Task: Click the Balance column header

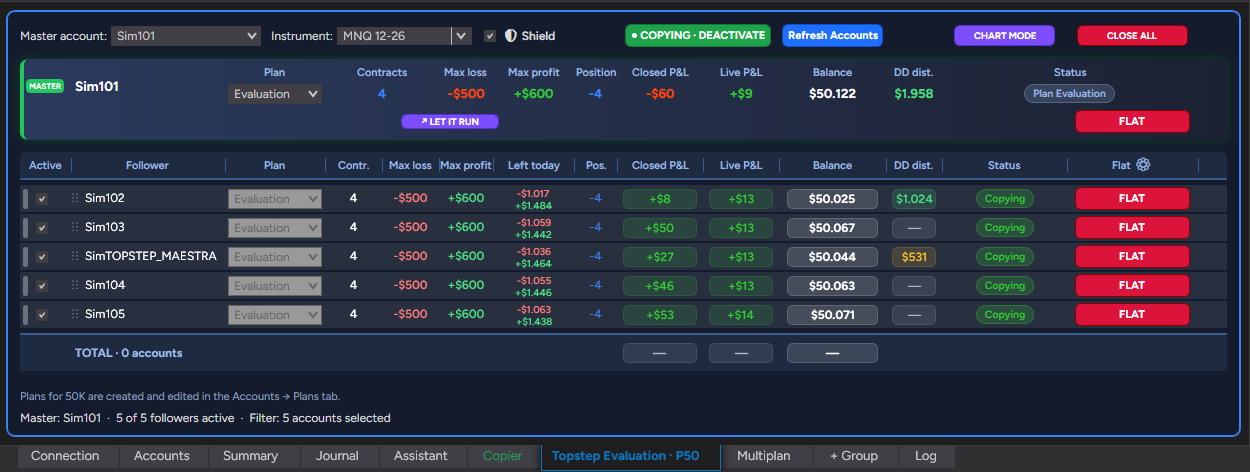Action: click(832, 166)
